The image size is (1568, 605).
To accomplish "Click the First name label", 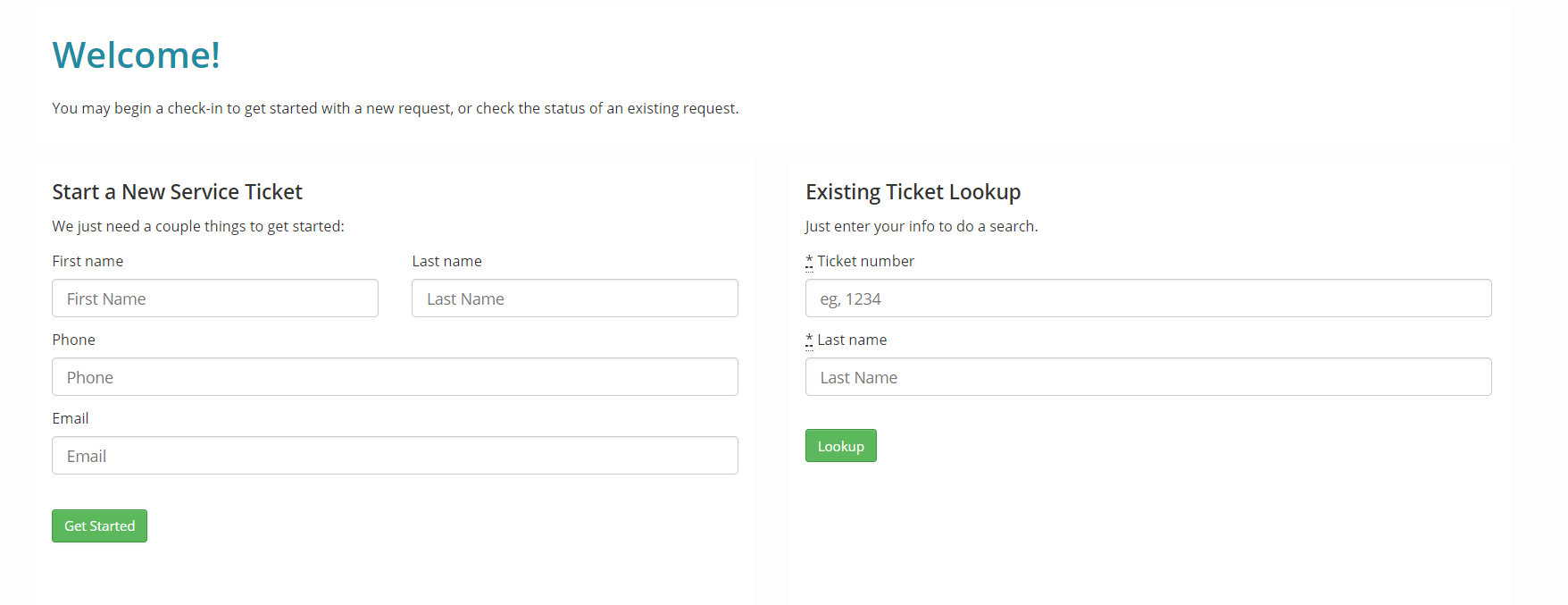I will pos(88,261).
